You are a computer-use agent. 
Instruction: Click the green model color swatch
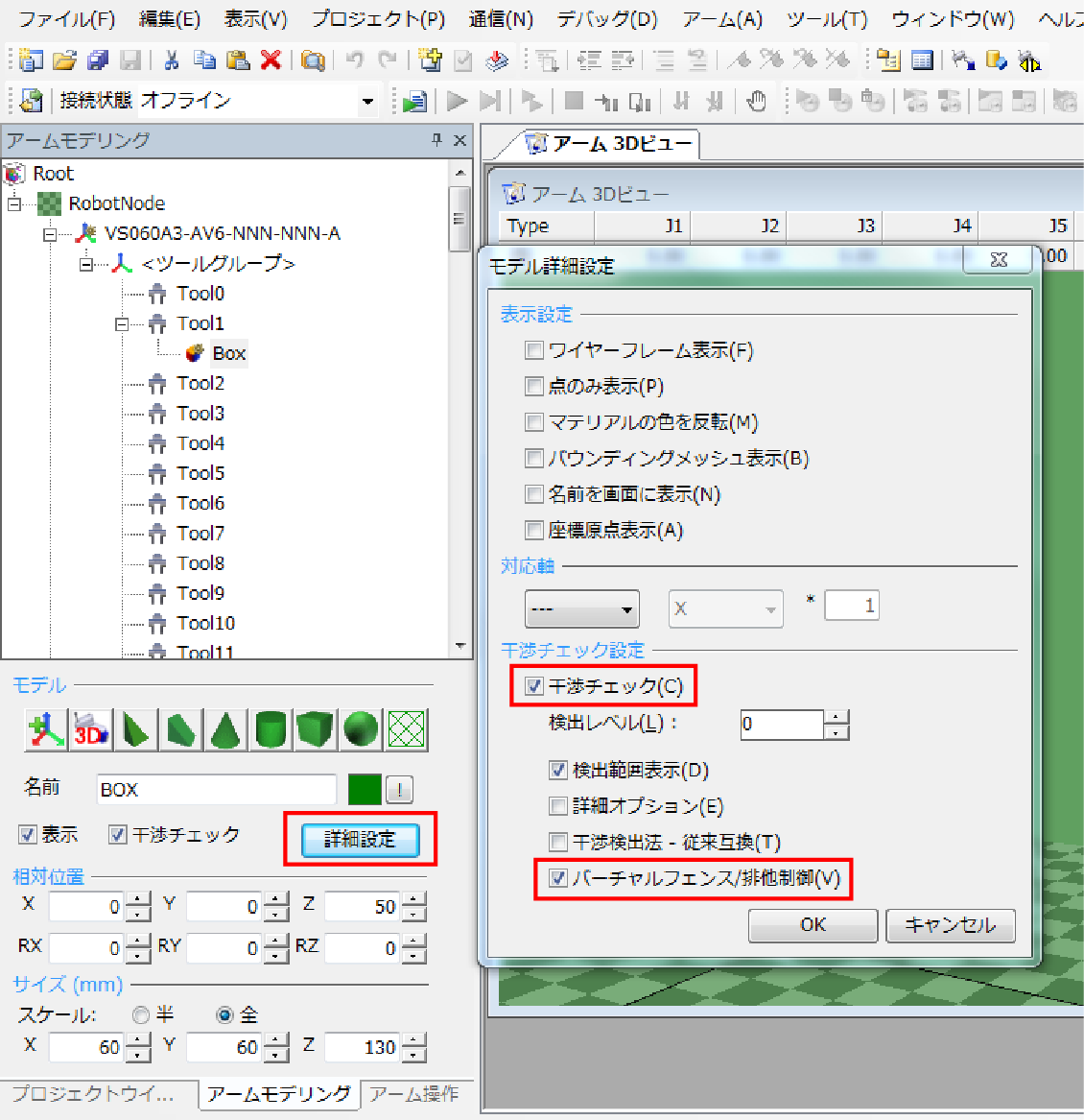click(365, 789)
